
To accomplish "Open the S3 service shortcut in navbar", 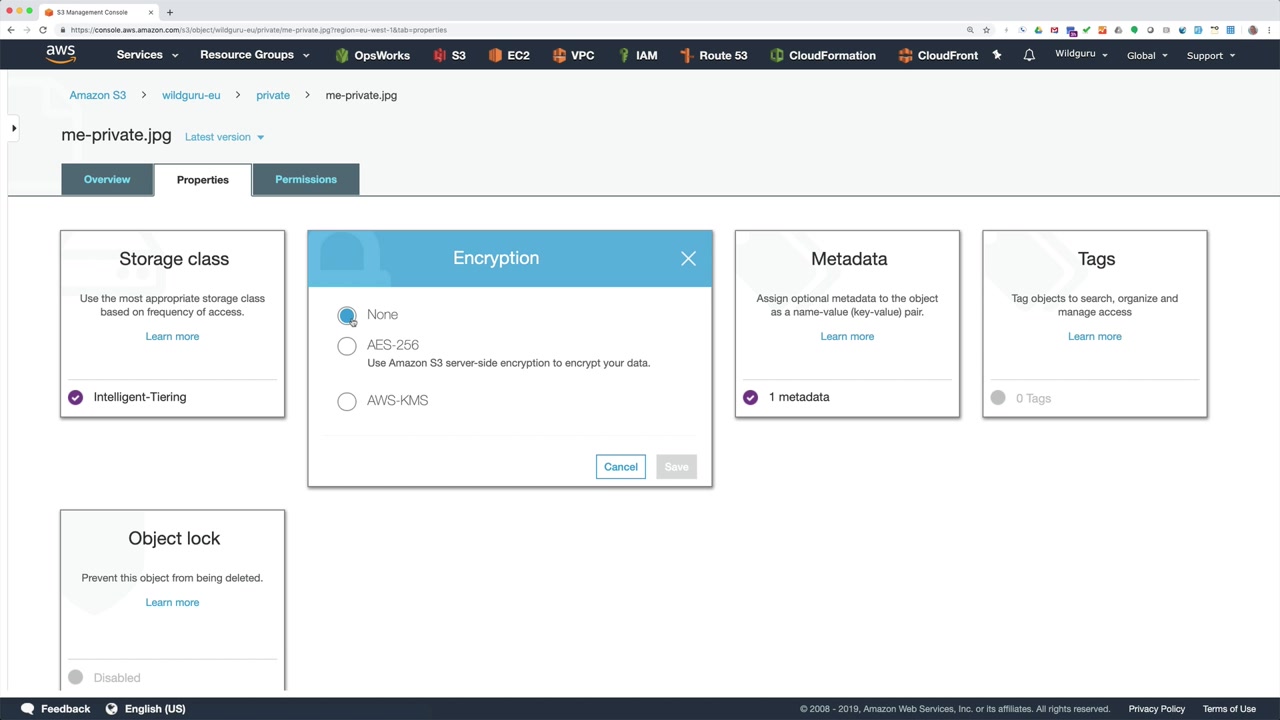I will coord(450,56).
